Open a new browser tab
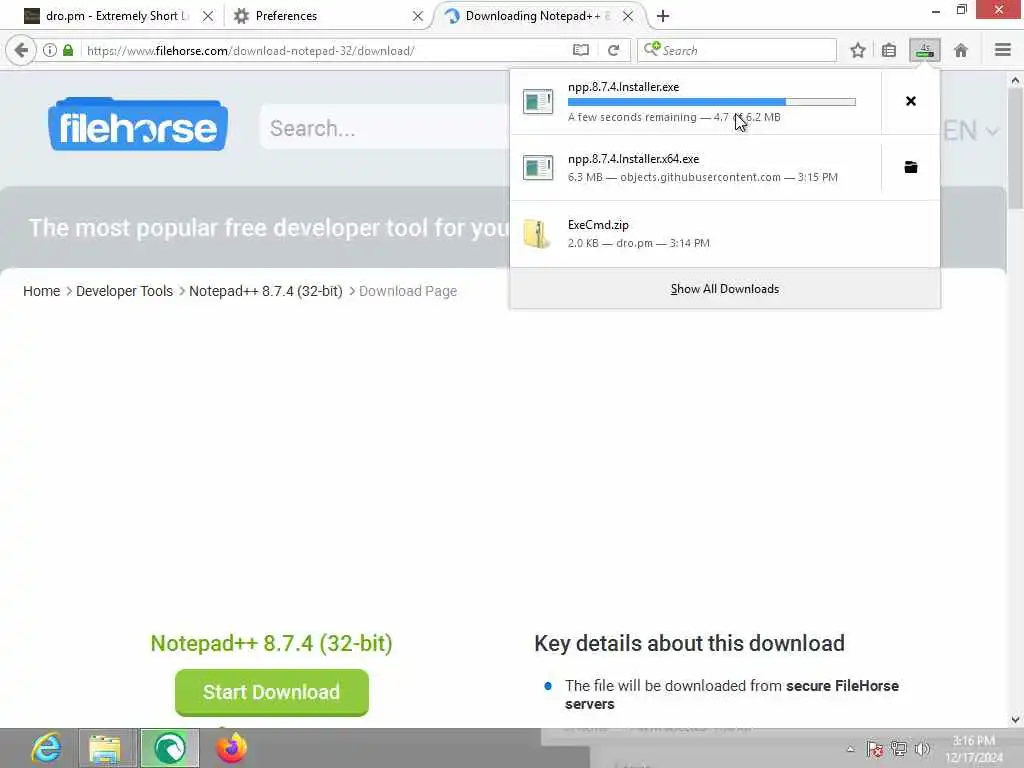This screenshot has height=768, width=1024. pyautogui.click(x=663, y=16)
